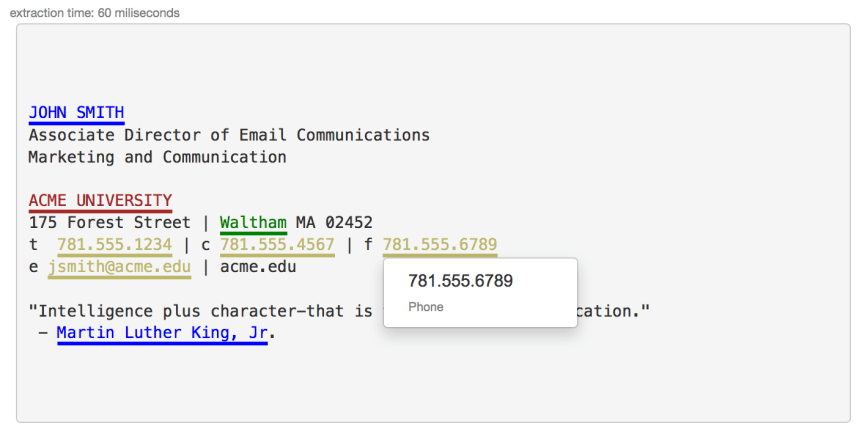Click the 'f' label before the fax number
Image resolution: width=862 pixels, height=434 pixels.
(x=368, y=244)
